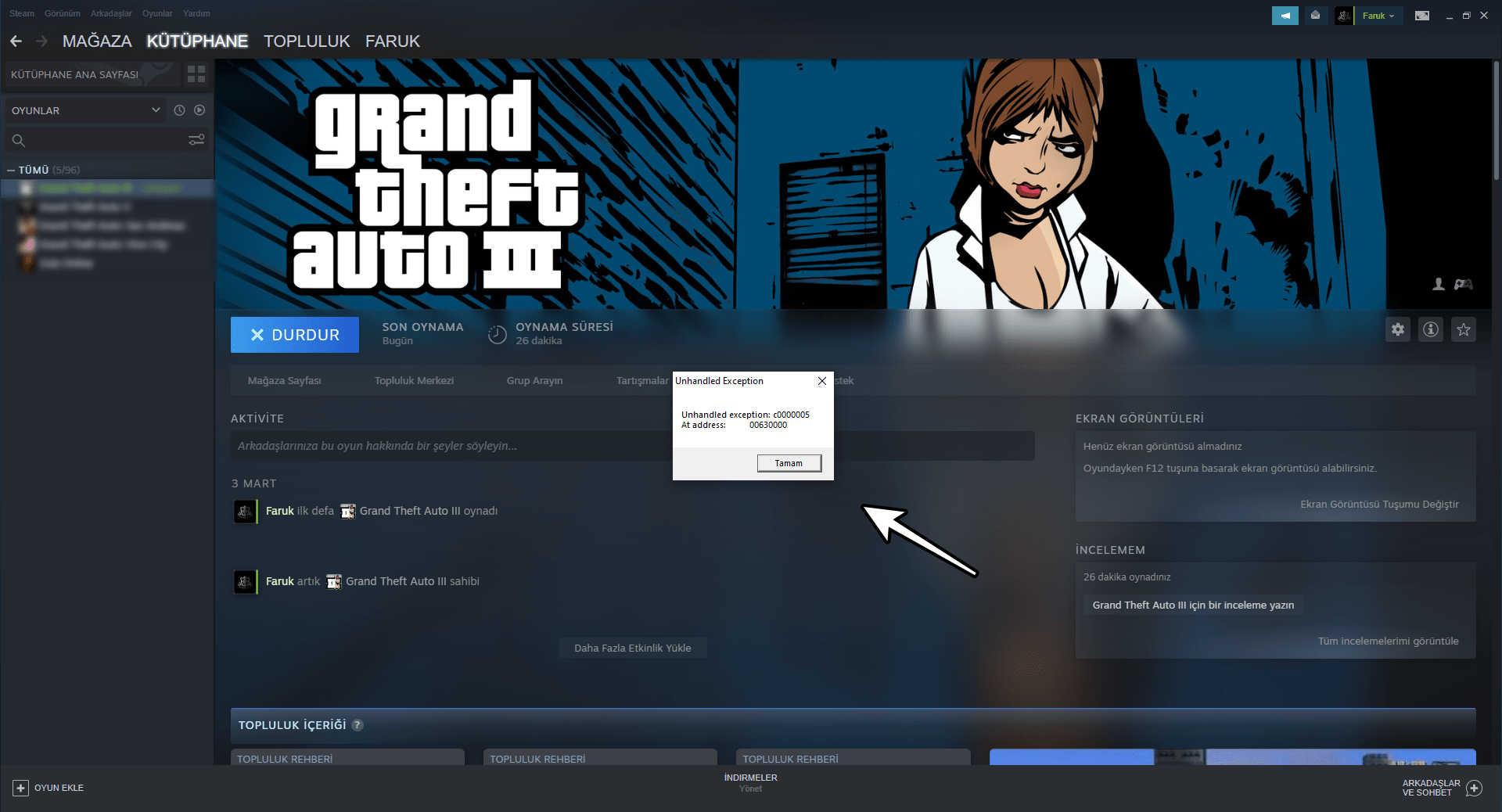The height and width of the screenshot is (812, 1502).
Task: Open the game settings gear
Action: 1398,329
